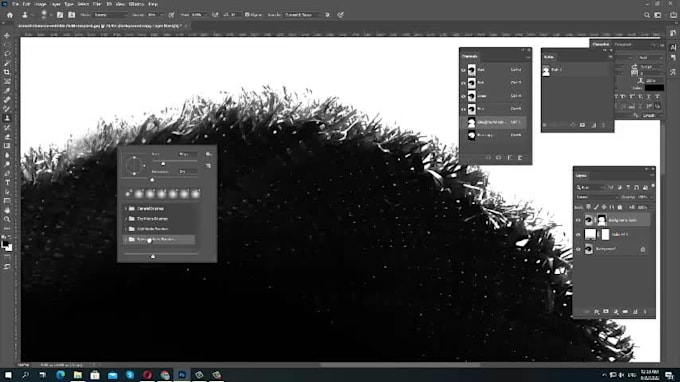The height and width of the screenshot is (382, 680).
Task: Add layer mask icon in Layers panel
Action: tap(606, 312)
